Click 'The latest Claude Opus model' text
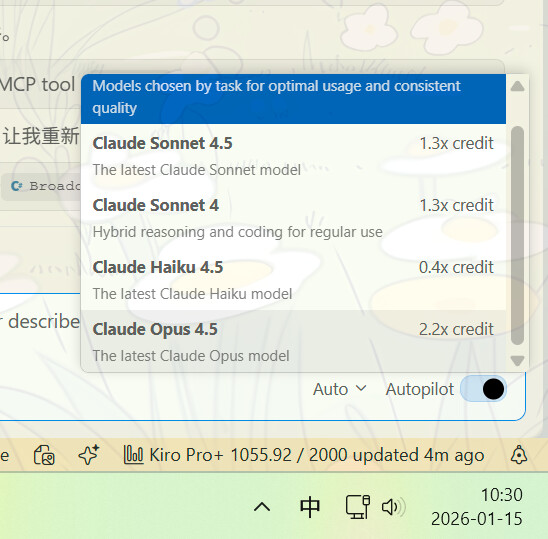The height and width of the screenshot is (539, 548). (191, 356)
